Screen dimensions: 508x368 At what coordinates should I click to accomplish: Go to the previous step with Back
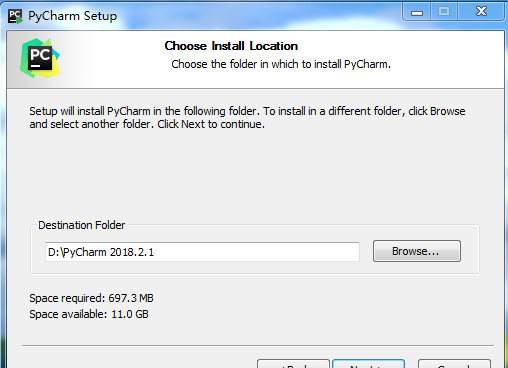(293, 364)
